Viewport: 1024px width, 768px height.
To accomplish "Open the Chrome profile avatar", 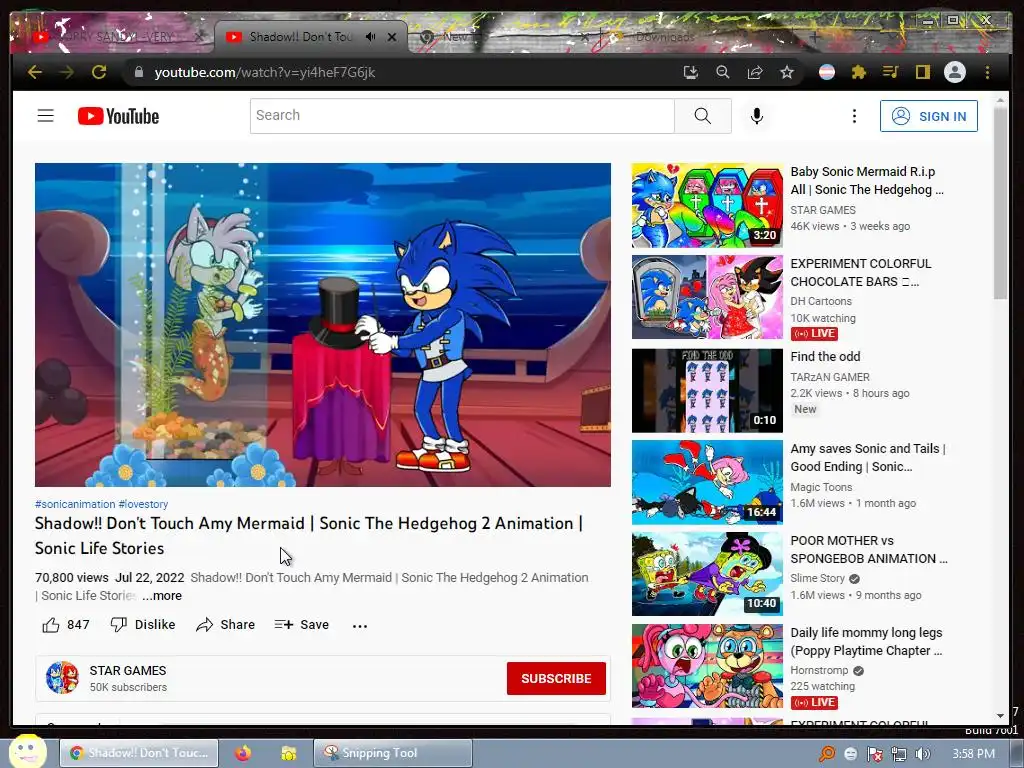I will coord(955,72).
